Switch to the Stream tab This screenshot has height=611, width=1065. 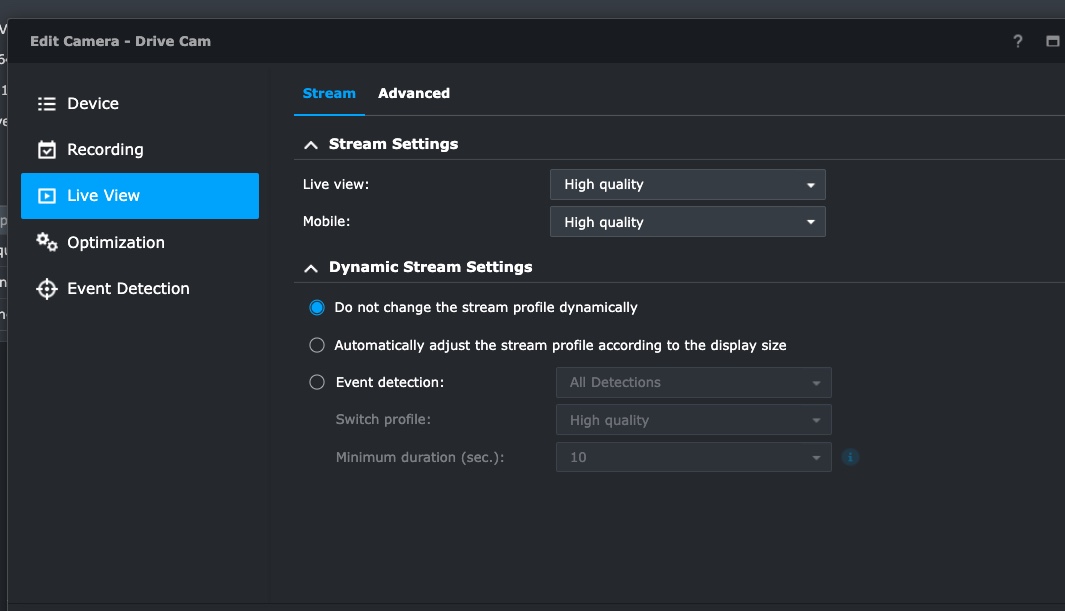pyautogui.click(x=329, y=93)
